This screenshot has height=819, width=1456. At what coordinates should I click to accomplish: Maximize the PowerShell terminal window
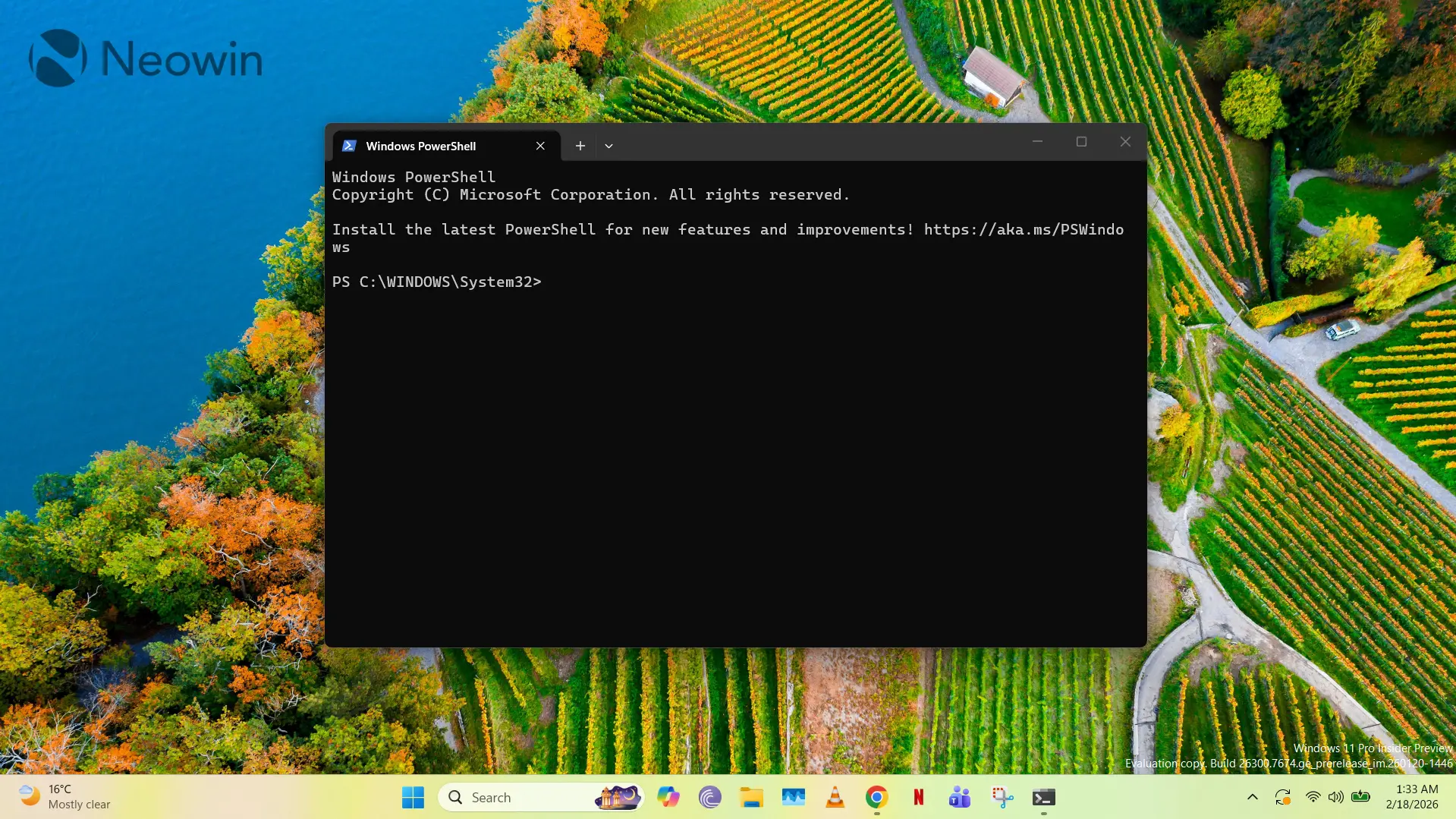tap(1081, 142)
